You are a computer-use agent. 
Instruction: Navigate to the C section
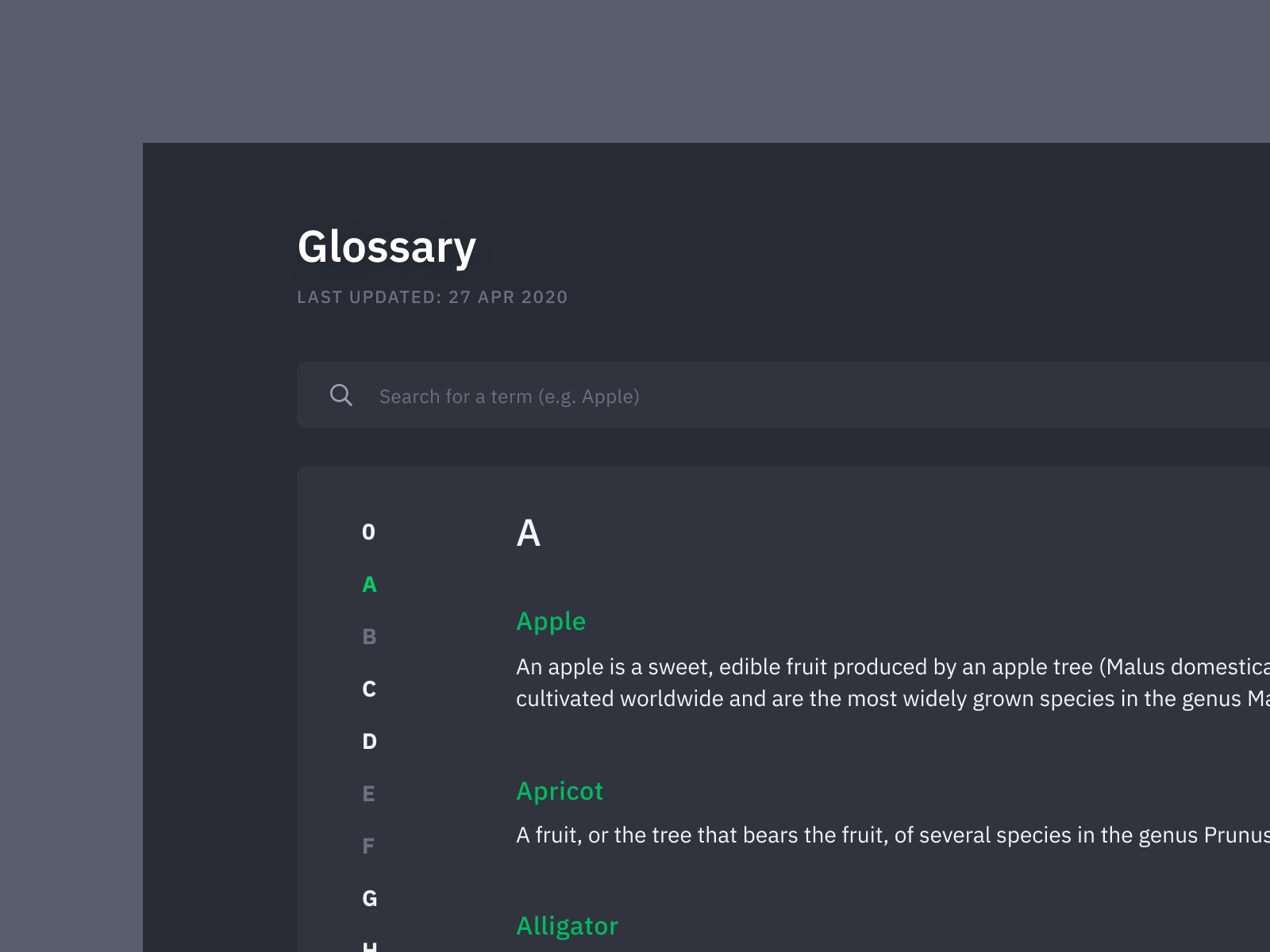point(368,689)
